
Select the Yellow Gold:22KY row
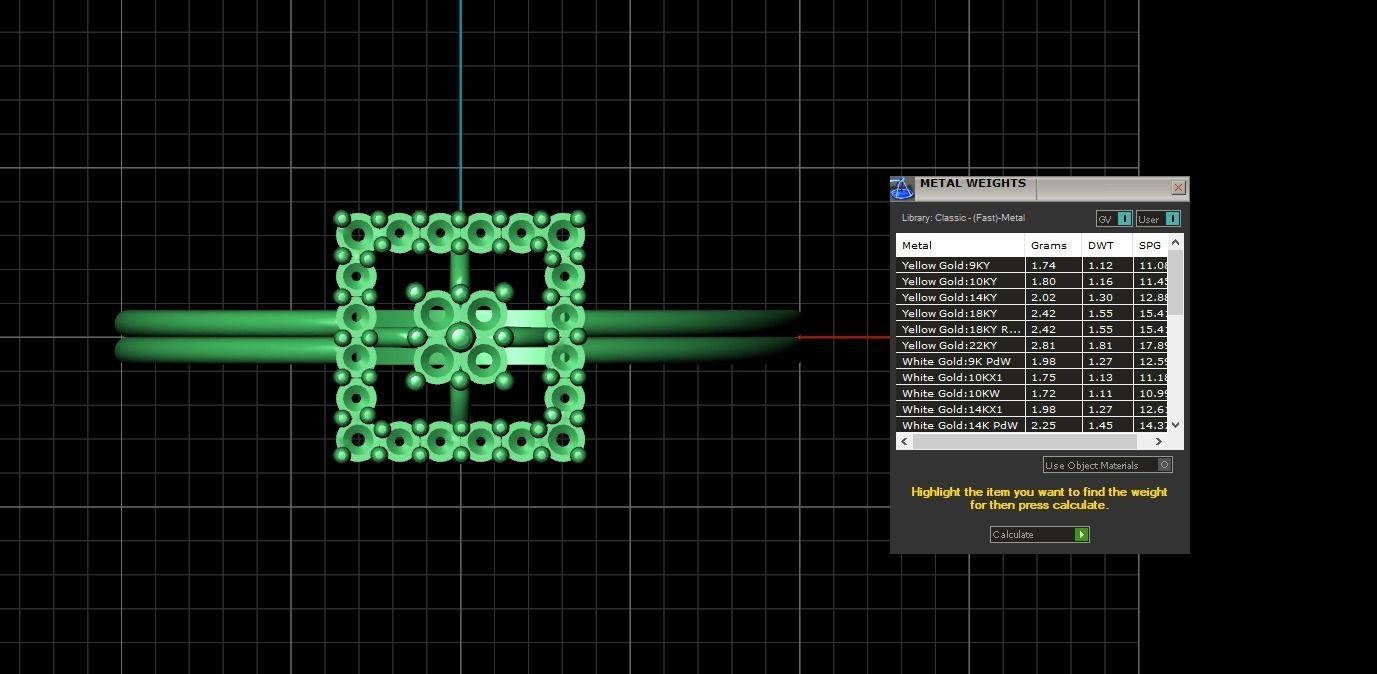click(x=1032, y=345)
